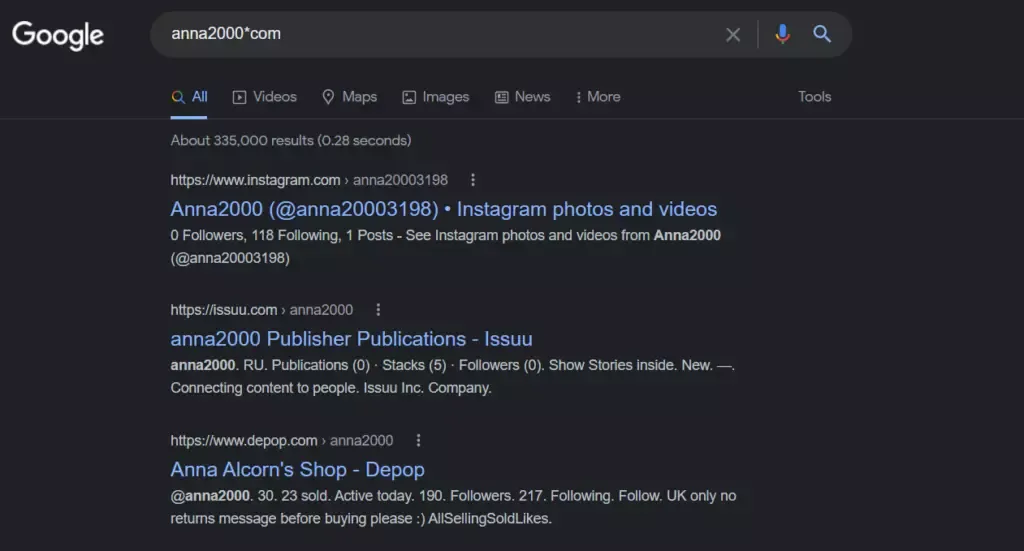Click the depop.com URL breadcrumb
The width and height of the screenshot is (1024, 551).
click(281, 441)
